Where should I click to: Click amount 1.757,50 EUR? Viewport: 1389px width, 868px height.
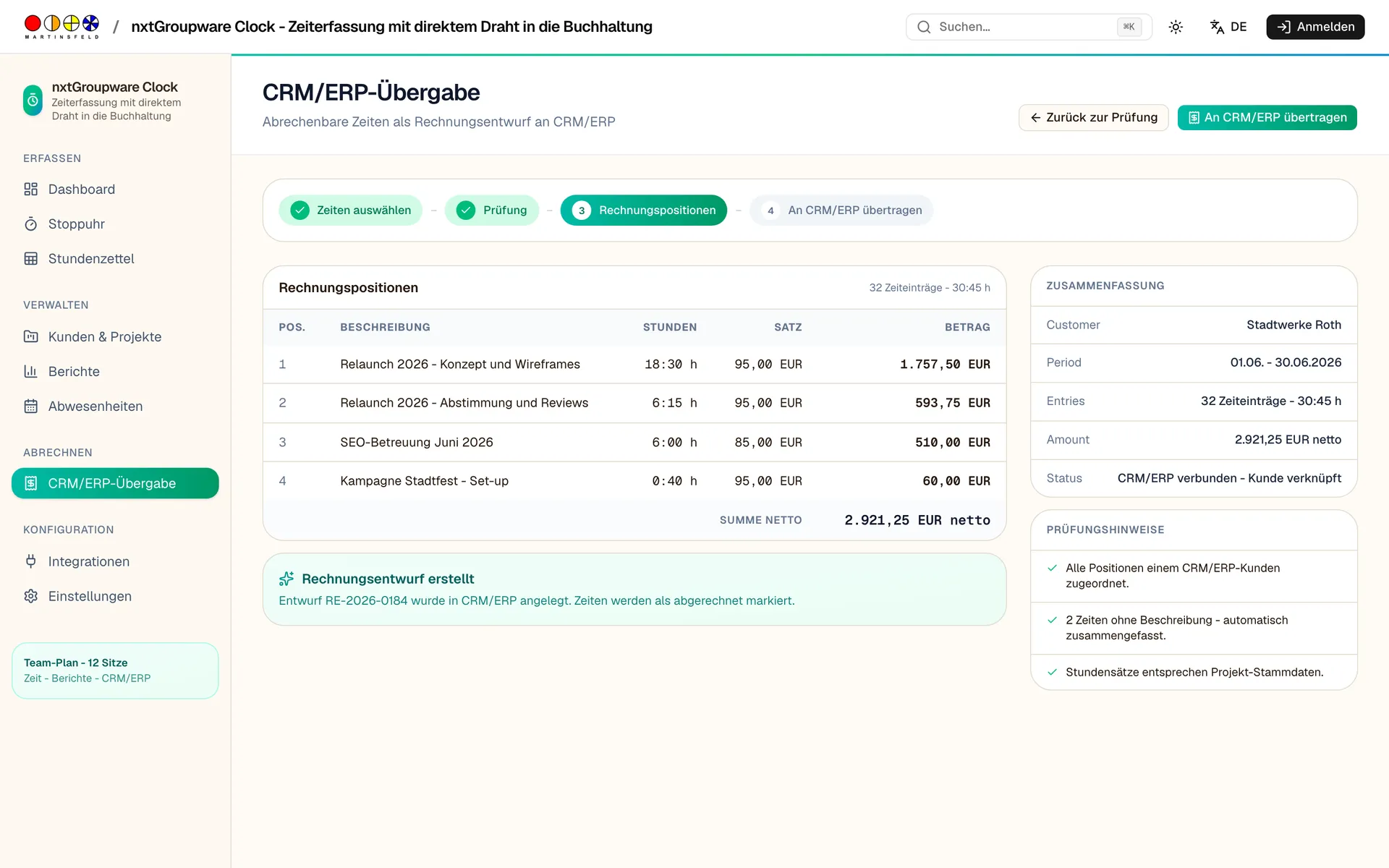tap(945, 365)
